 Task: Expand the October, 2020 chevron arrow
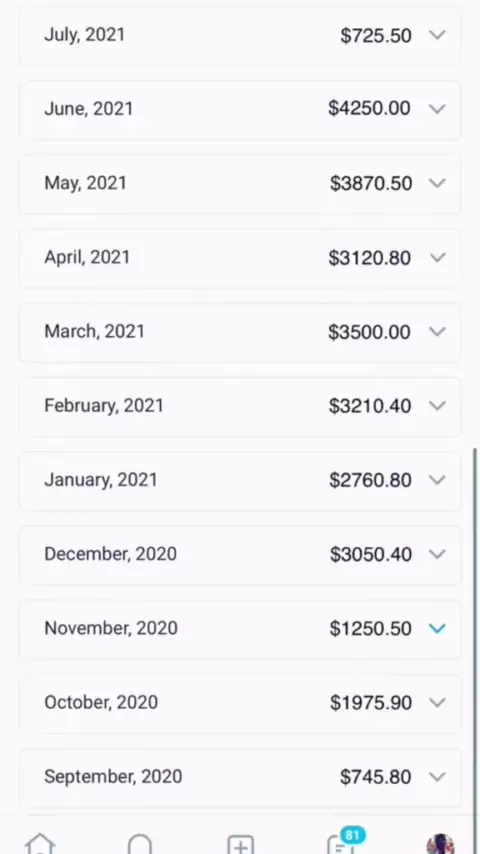(x=438, y=702)
